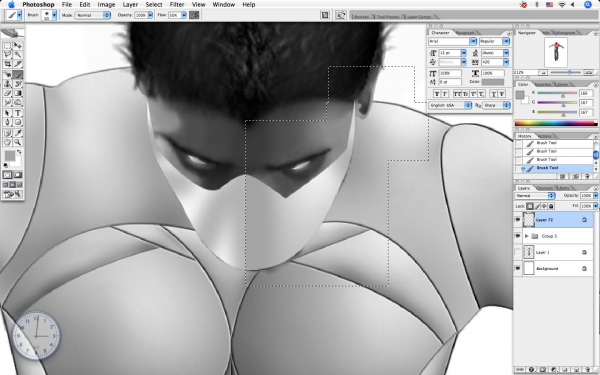Open brush Mode dropdown (Normal)
Image resolution: width=600 pixels, height=375 pixels.
pyautogui.click(x=93, y=15)
